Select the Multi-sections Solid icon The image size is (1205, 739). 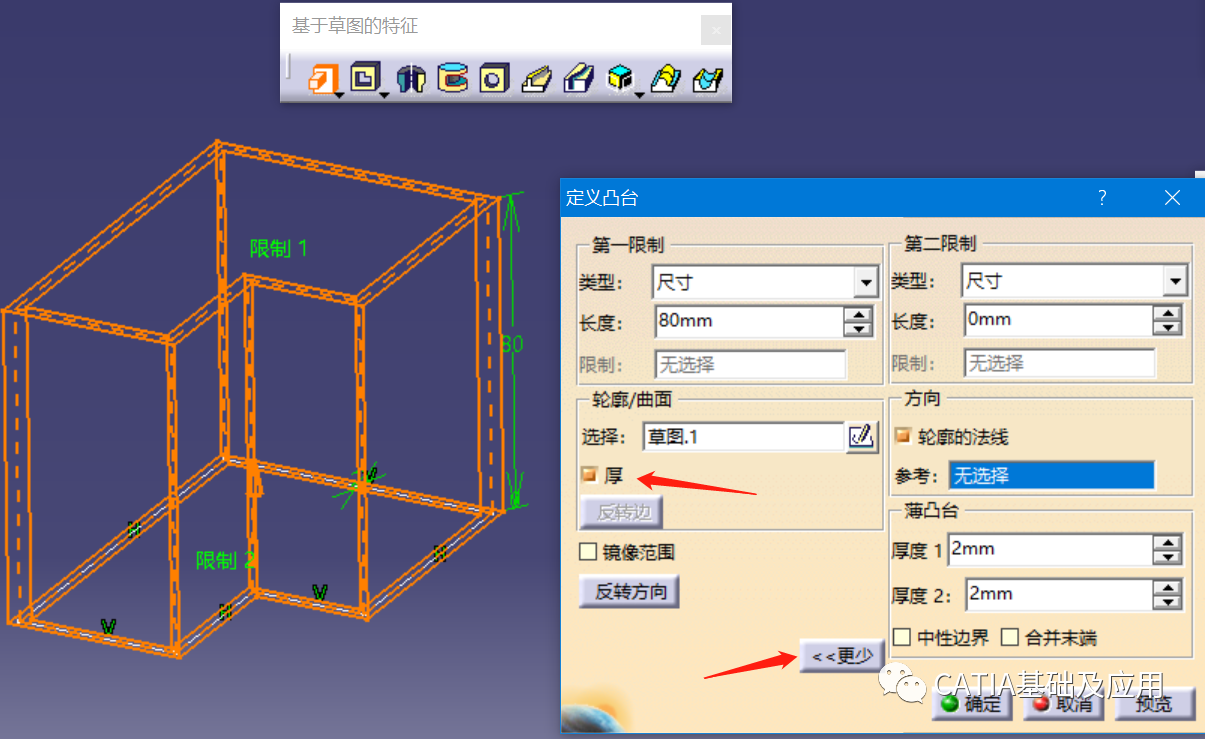tap(665, 79)
